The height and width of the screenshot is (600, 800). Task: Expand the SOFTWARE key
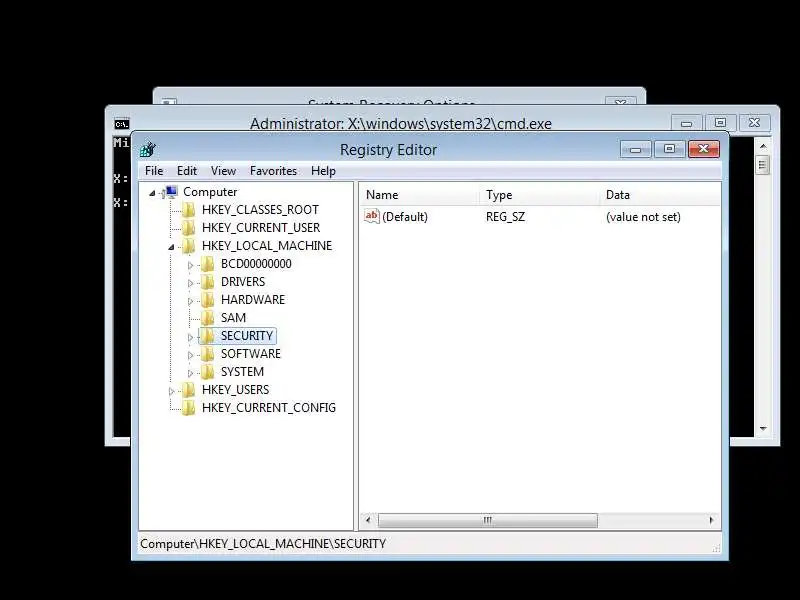pyautogui.click(x=190, y=355)
